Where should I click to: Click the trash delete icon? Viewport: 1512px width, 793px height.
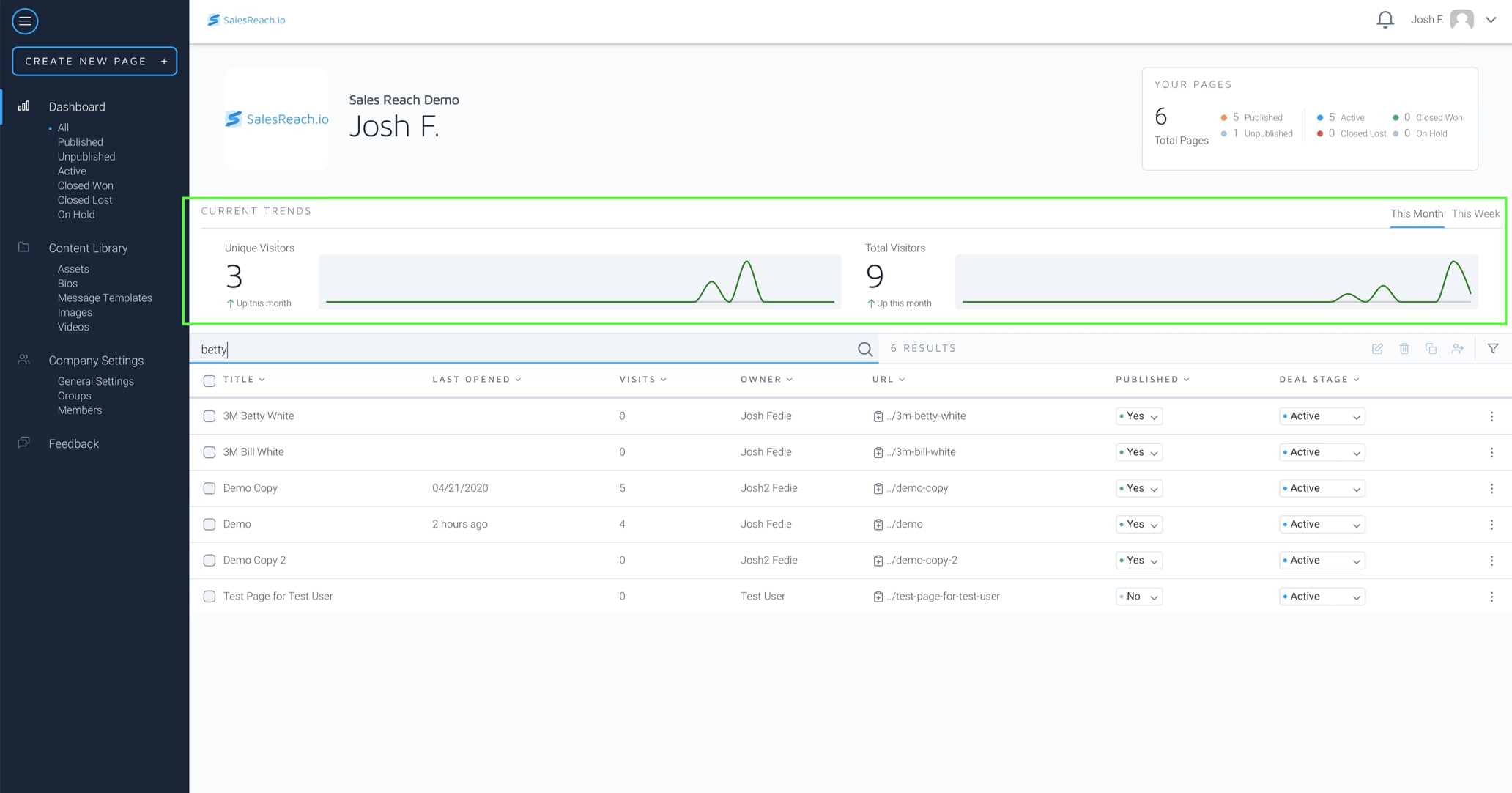pos(1404,349)
